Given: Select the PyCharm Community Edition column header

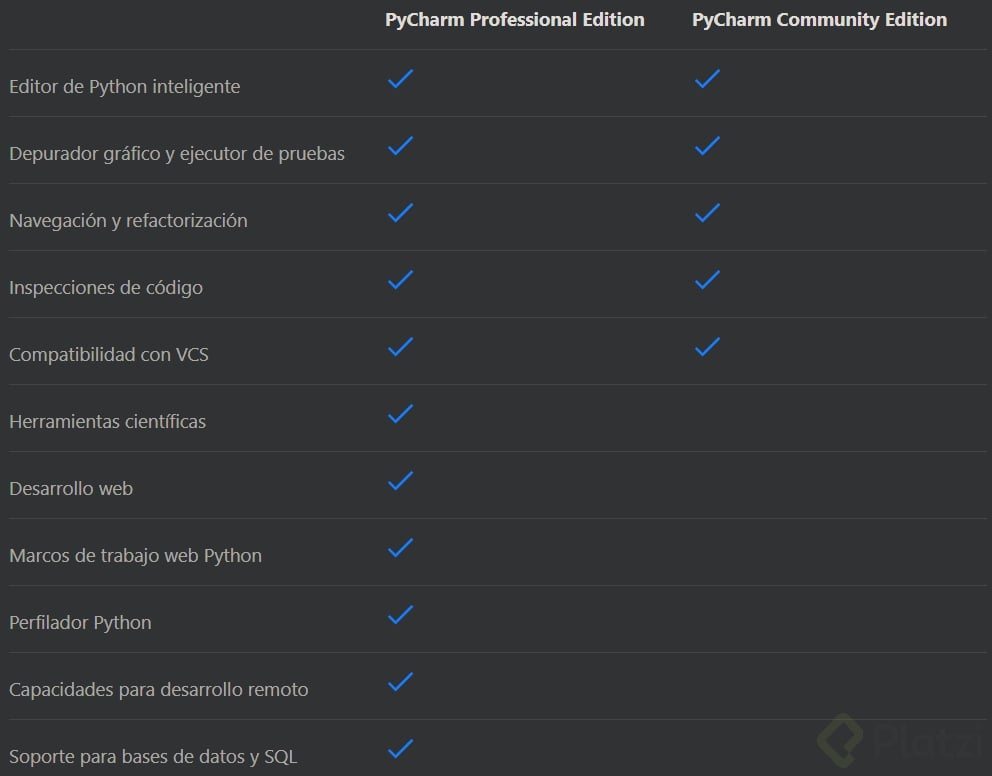Looking at the screenshot, I should pos(819,19).
